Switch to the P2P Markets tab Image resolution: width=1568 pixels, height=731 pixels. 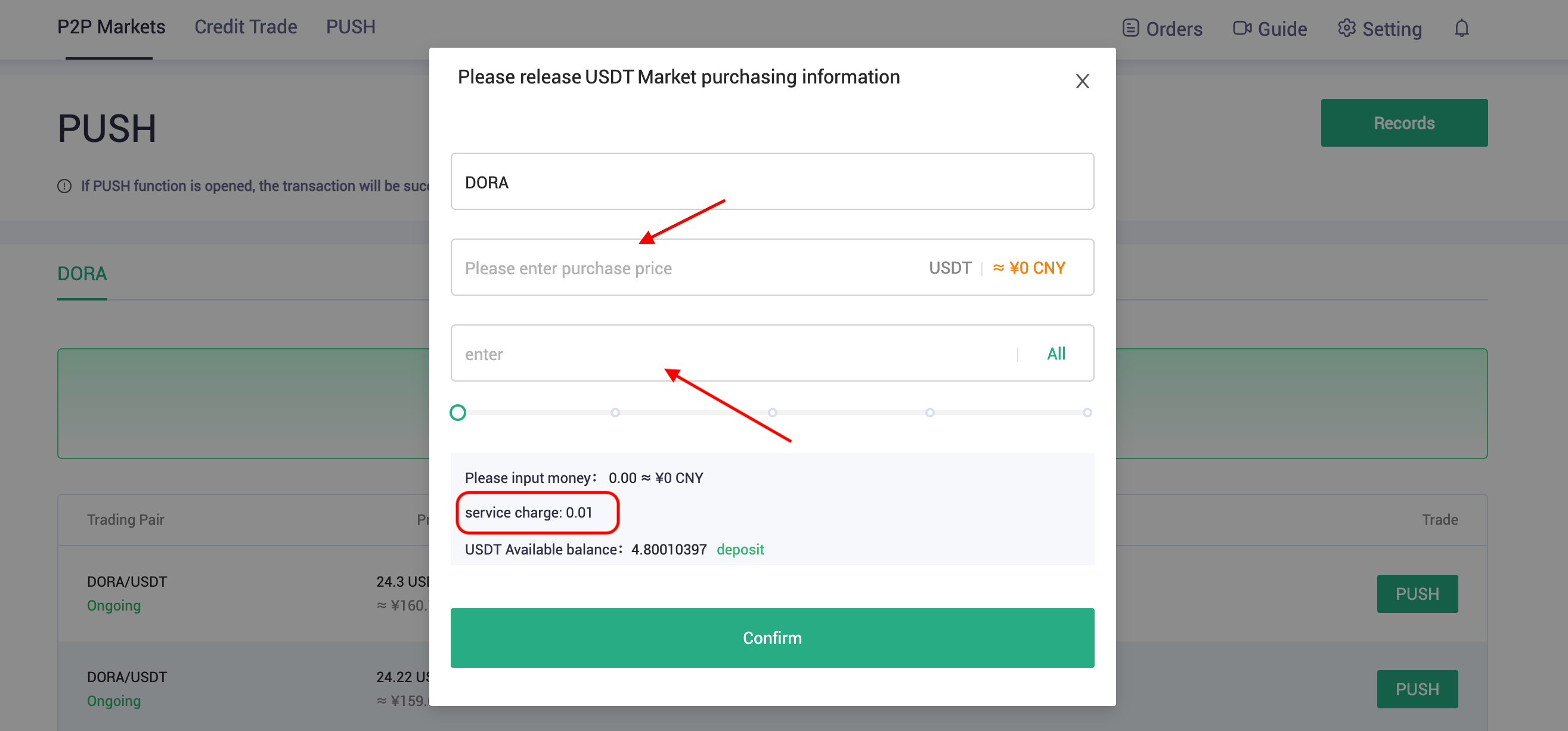pos(111,27)
